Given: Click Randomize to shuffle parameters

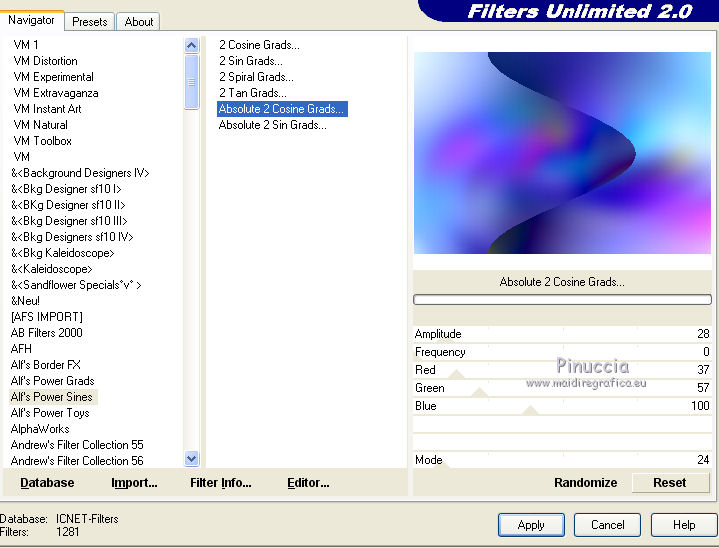Looking at the screenshot, I should pos(585,483).
